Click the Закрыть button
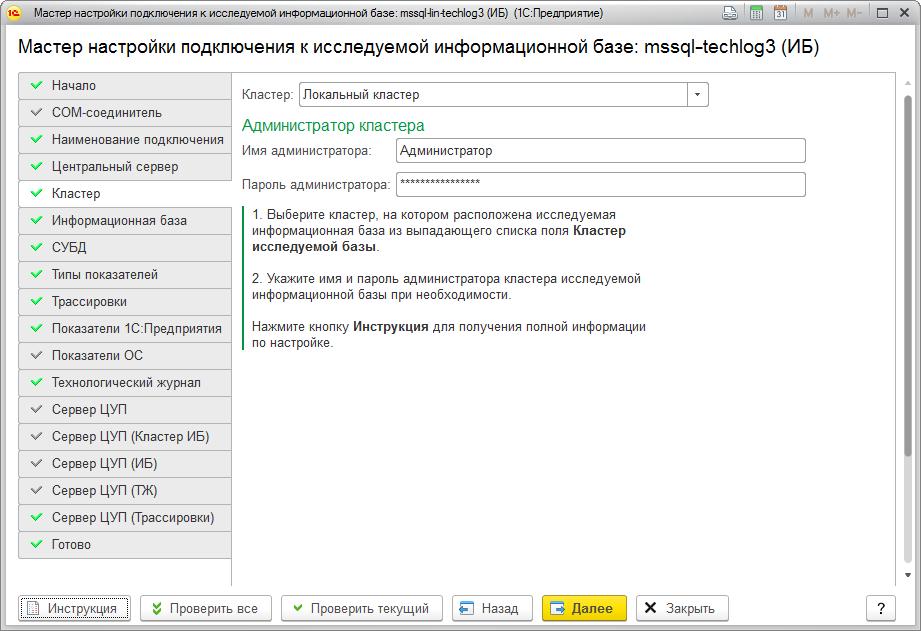This screenshot has width=921, height=631. point(682,608)
